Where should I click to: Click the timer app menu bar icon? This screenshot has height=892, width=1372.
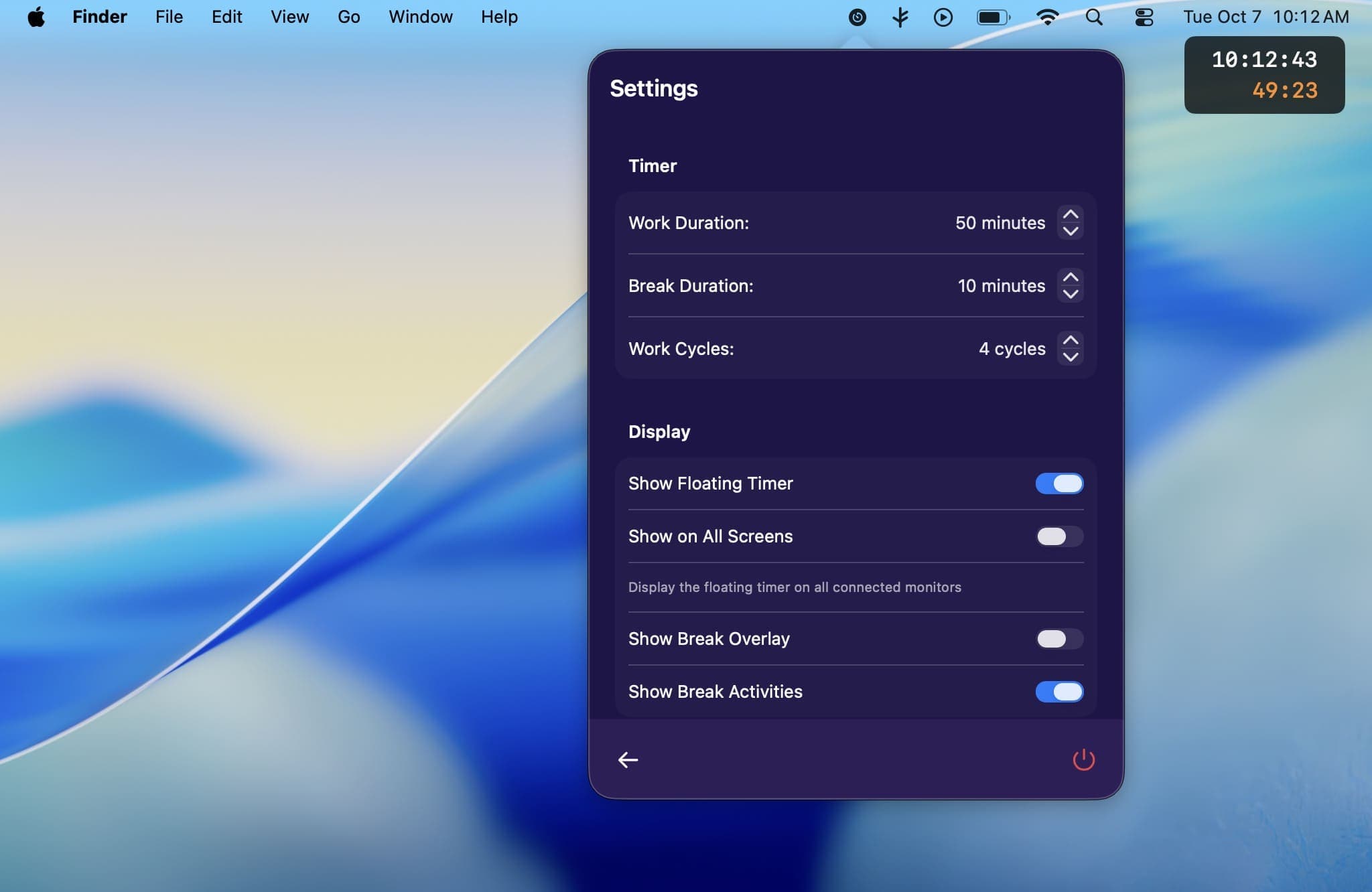857,17
